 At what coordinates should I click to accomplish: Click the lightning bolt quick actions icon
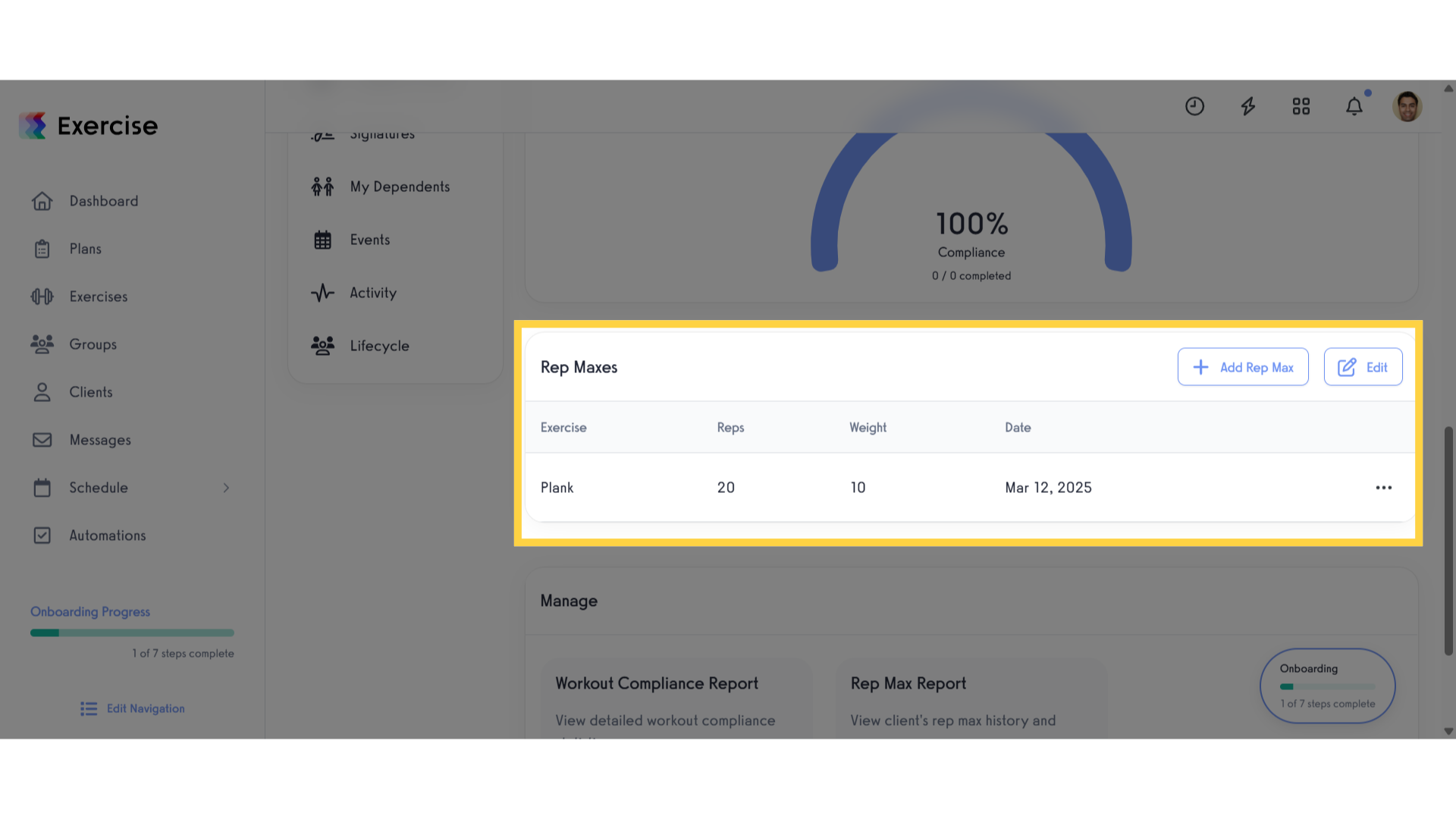(1247, 106)
